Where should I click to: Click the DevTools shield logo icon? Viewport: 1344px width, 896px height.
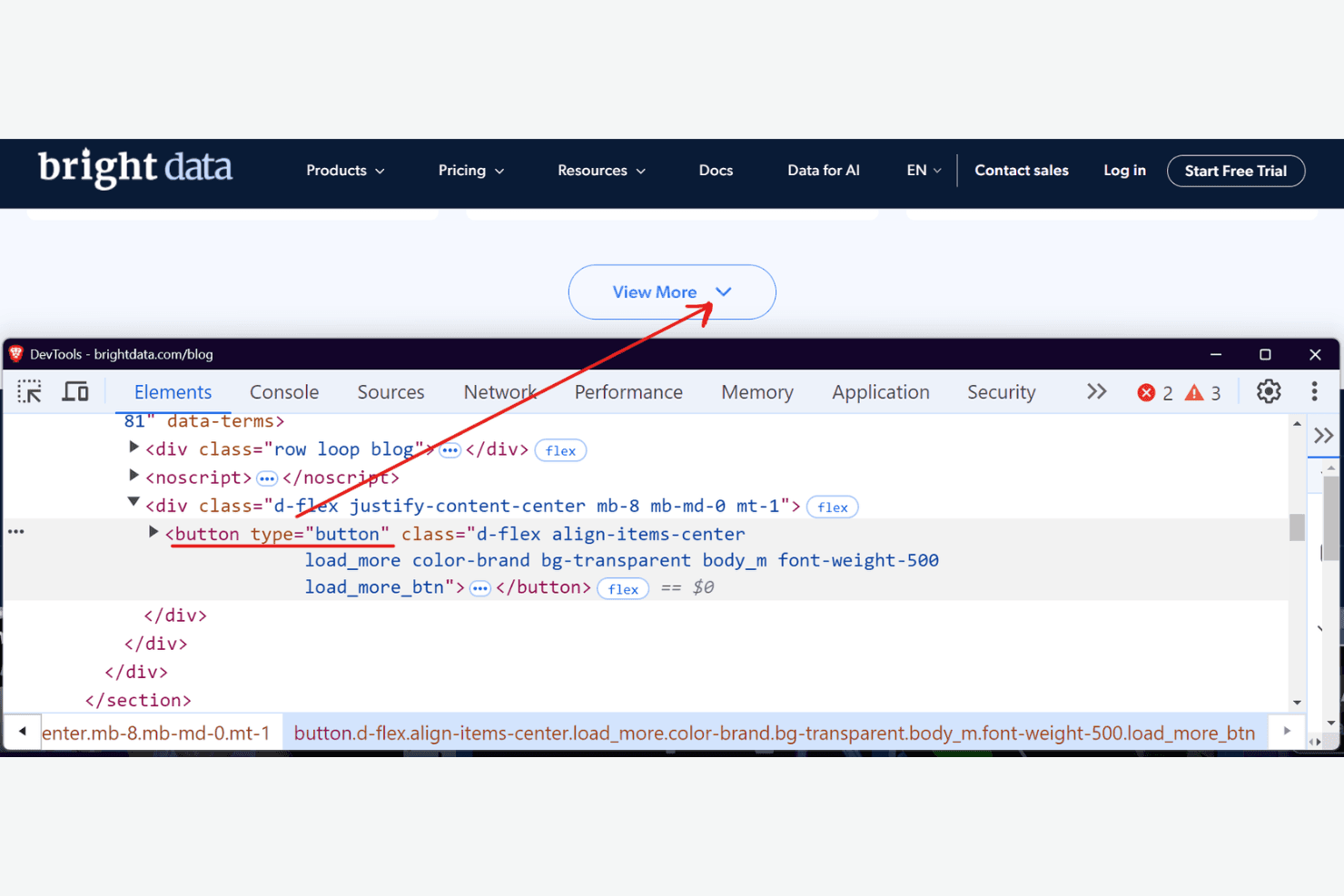tap(15, 353)
